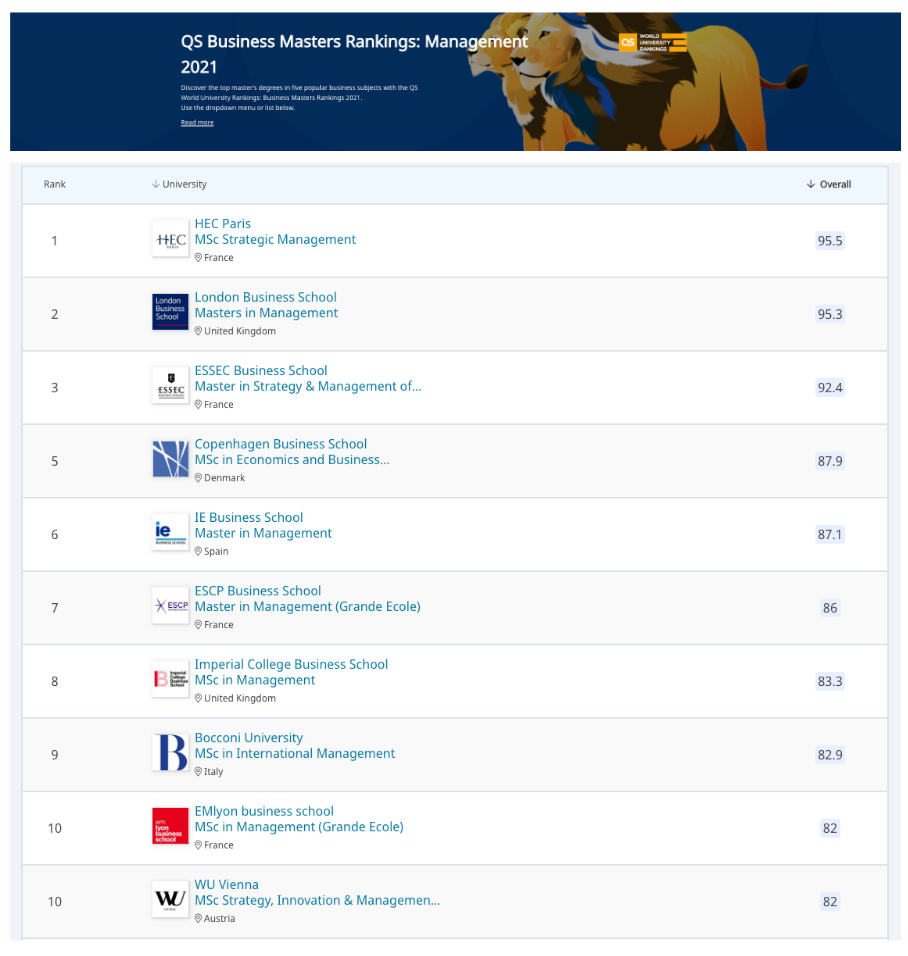Viewport: 908px width, 956px height.
Task: Open Masters in Management programme link
Action: pos(266,313)
